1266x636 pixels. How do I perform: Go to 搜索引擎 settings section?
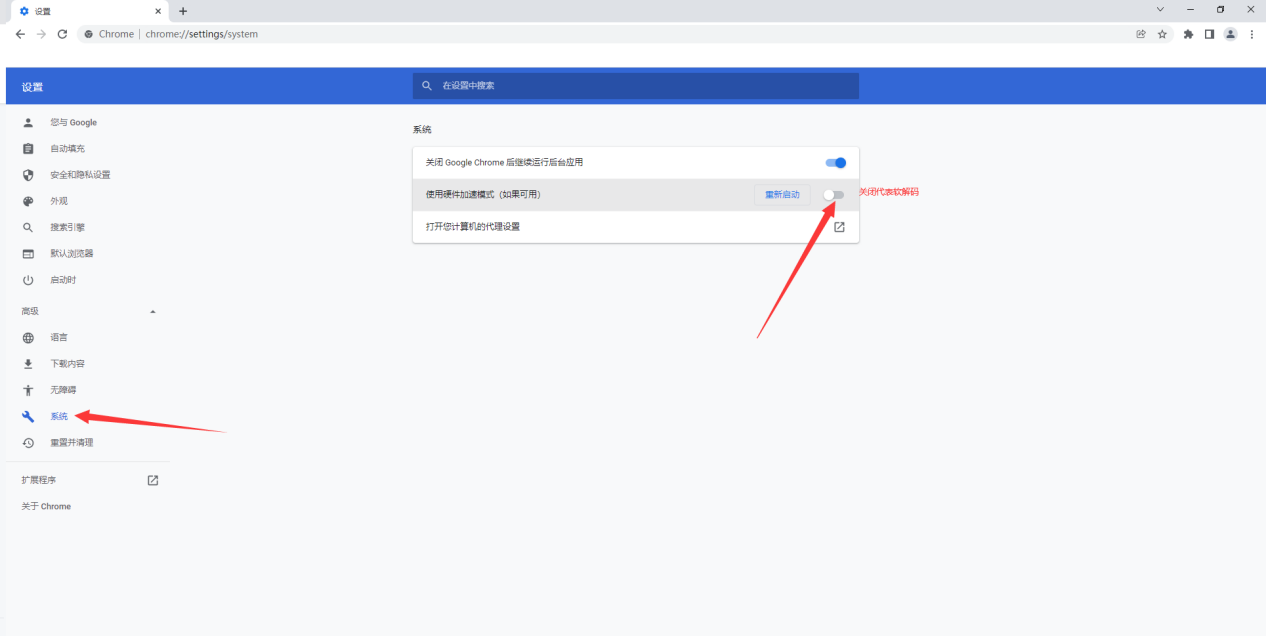67,227
